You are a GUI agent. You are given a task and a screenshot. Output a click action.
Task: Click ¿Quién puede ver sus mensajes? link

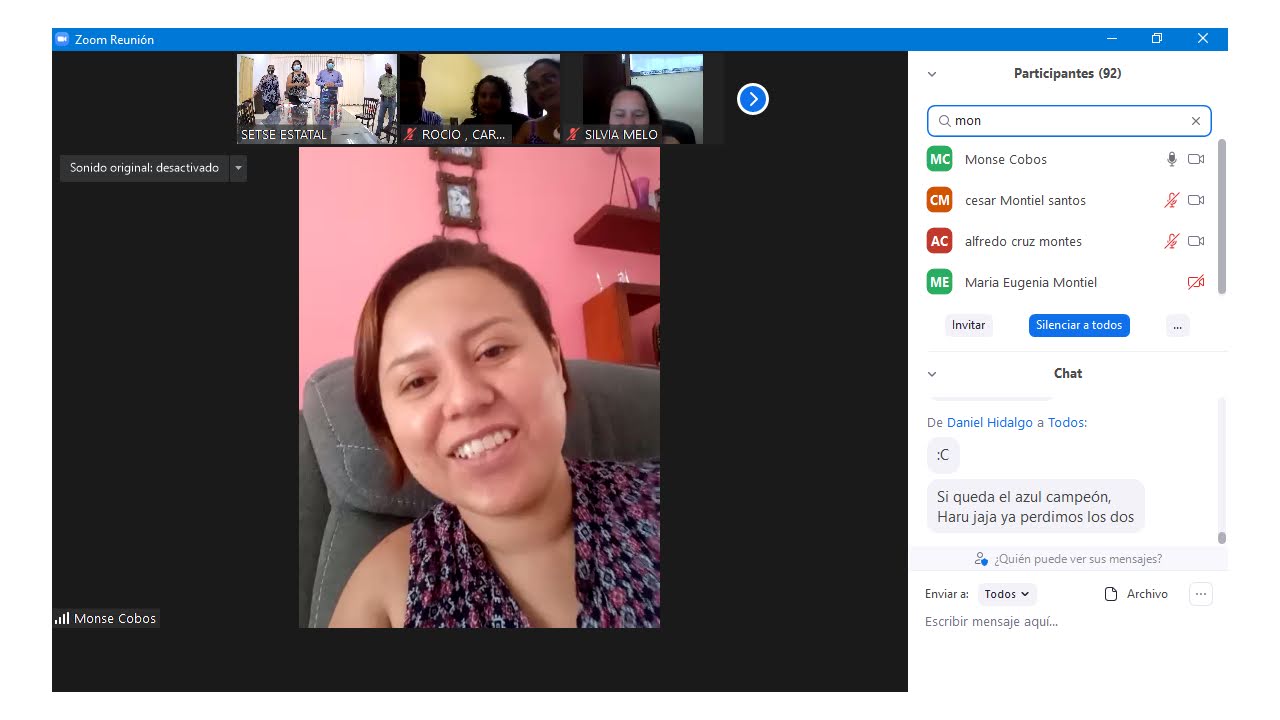pyautogui.click(x=1078, y=559)
